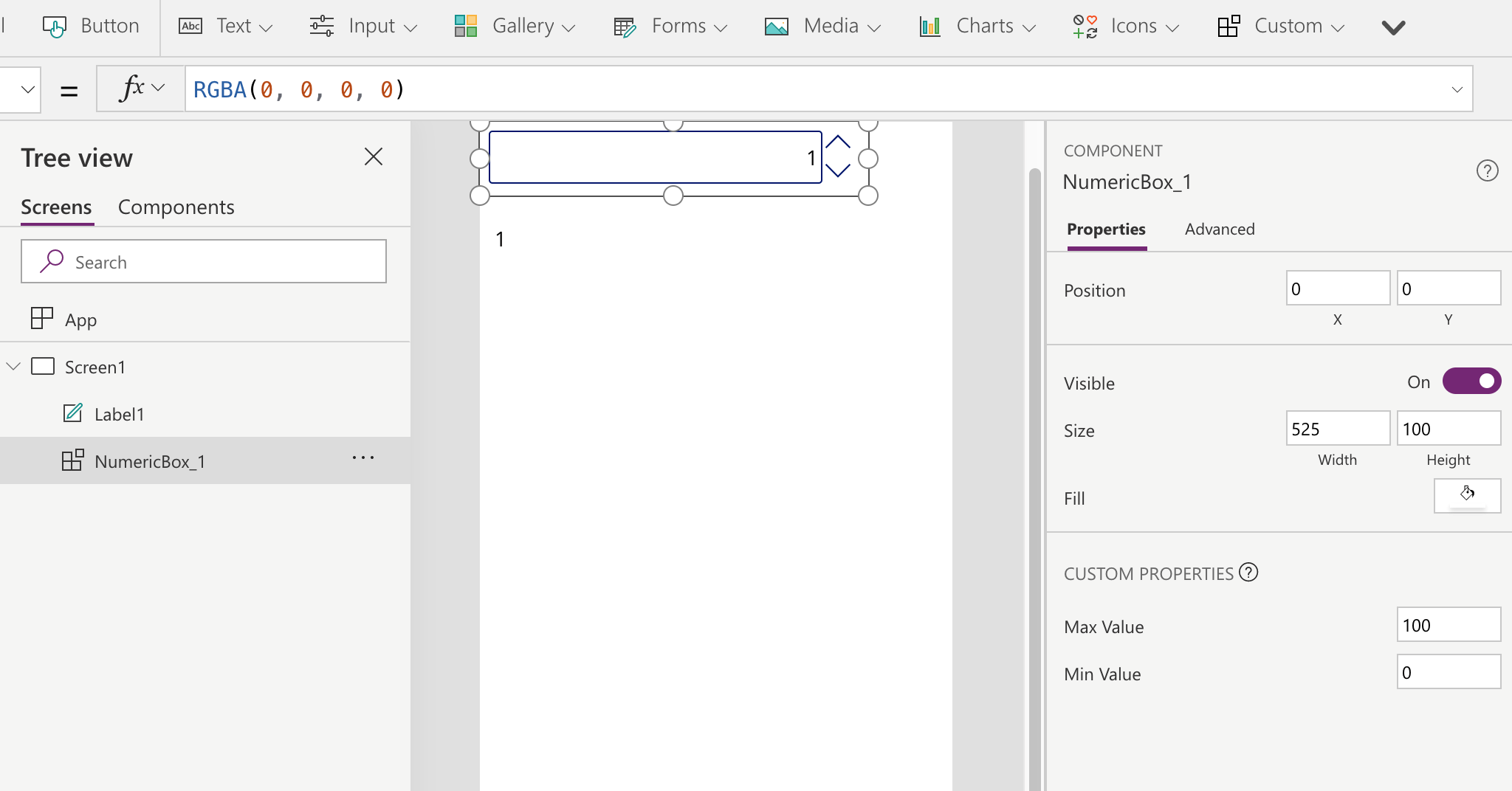Click the Label1 edit icon in tree
Viewport: 1512px width, 791px height.
[x=72, y=412]
